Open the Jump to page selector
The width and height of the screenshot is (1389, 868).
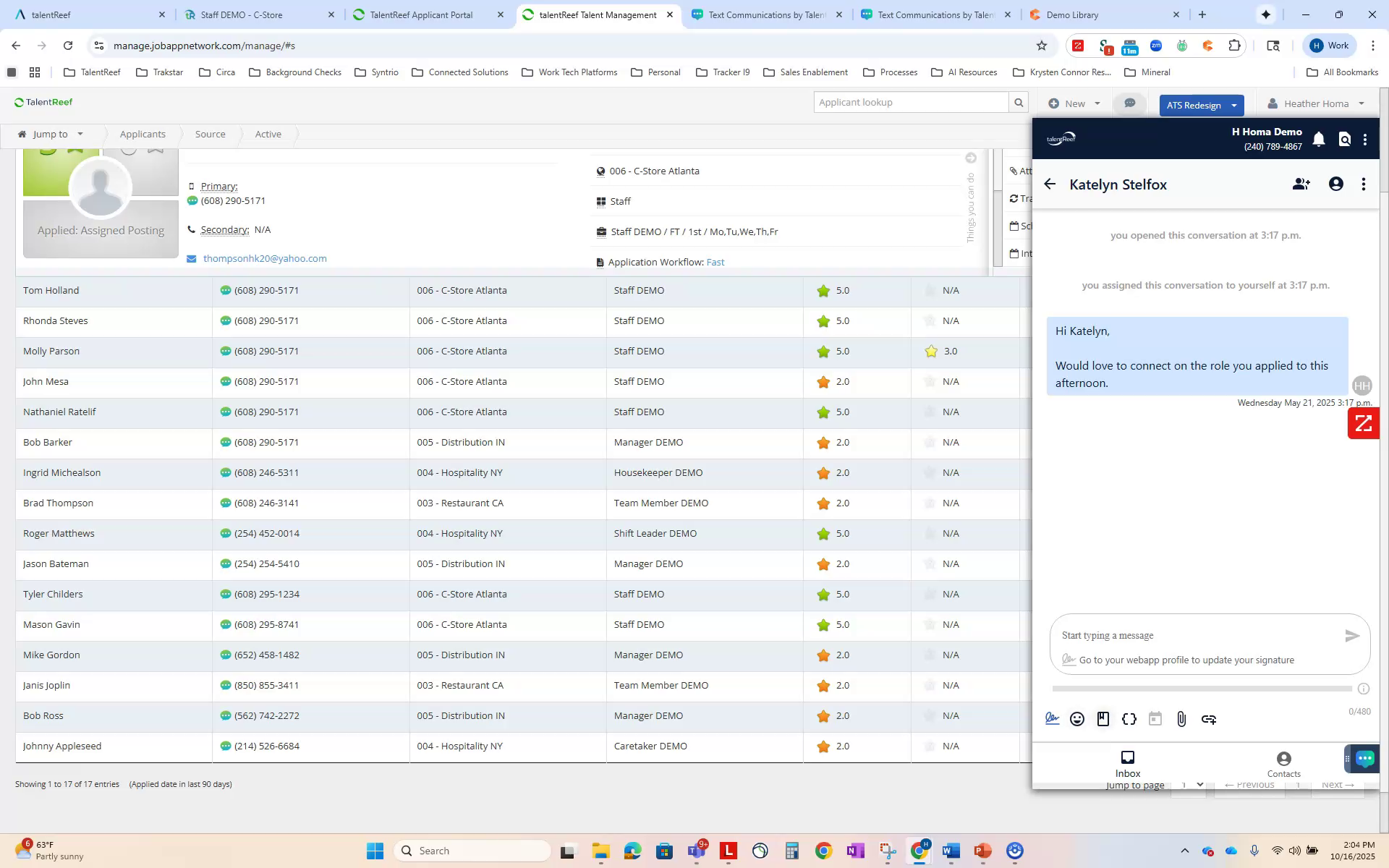point(1190,784)
